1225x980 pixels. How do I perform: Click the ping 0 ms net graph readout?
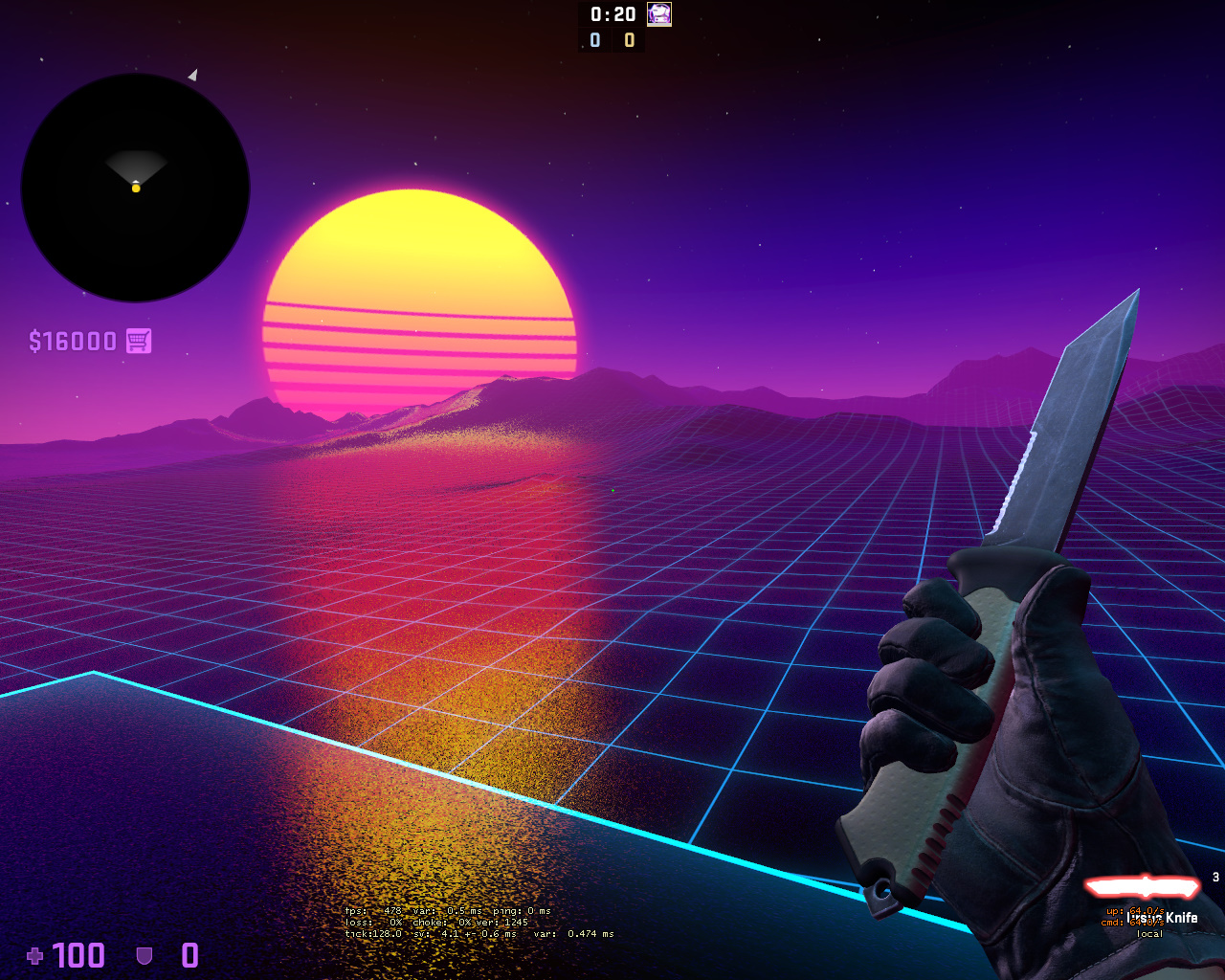pyautogui.click(x=523, y=911)
